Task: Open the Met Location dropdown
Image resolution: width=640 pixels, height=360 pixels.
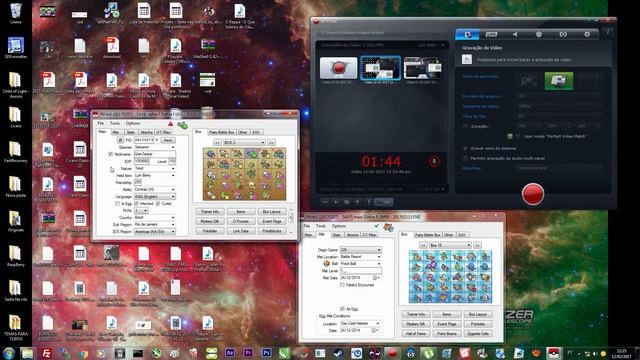Action: [x=360, y=257]
